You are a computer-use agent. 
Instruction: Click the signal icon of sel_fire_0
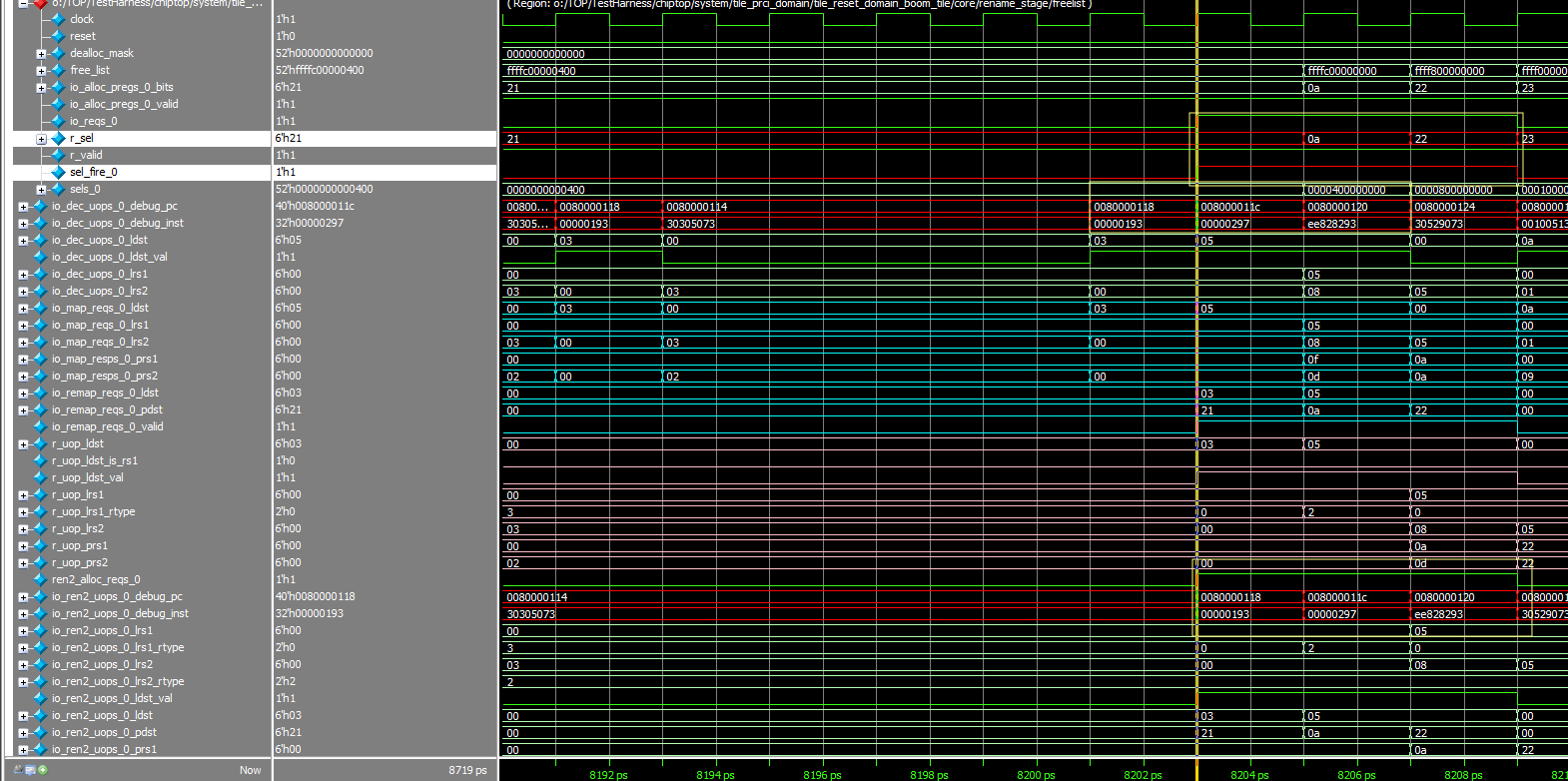[x=58, y=172]
